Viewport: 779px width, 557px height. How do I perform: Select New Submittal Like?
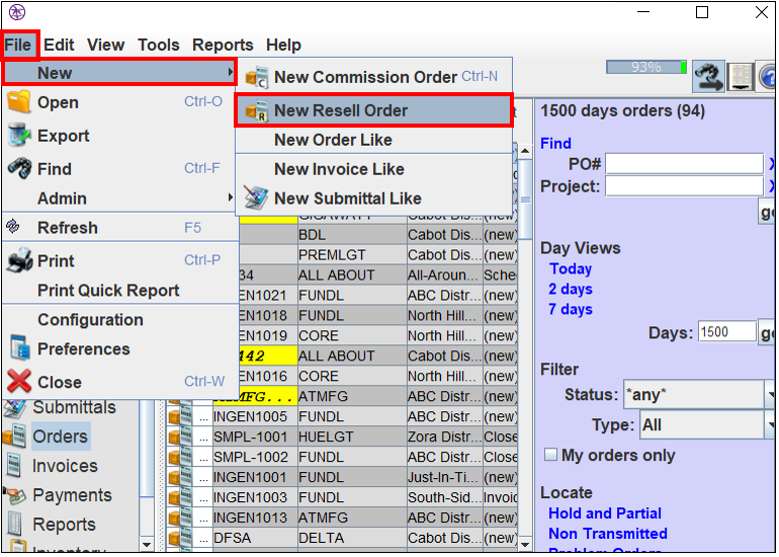point(374,199)
